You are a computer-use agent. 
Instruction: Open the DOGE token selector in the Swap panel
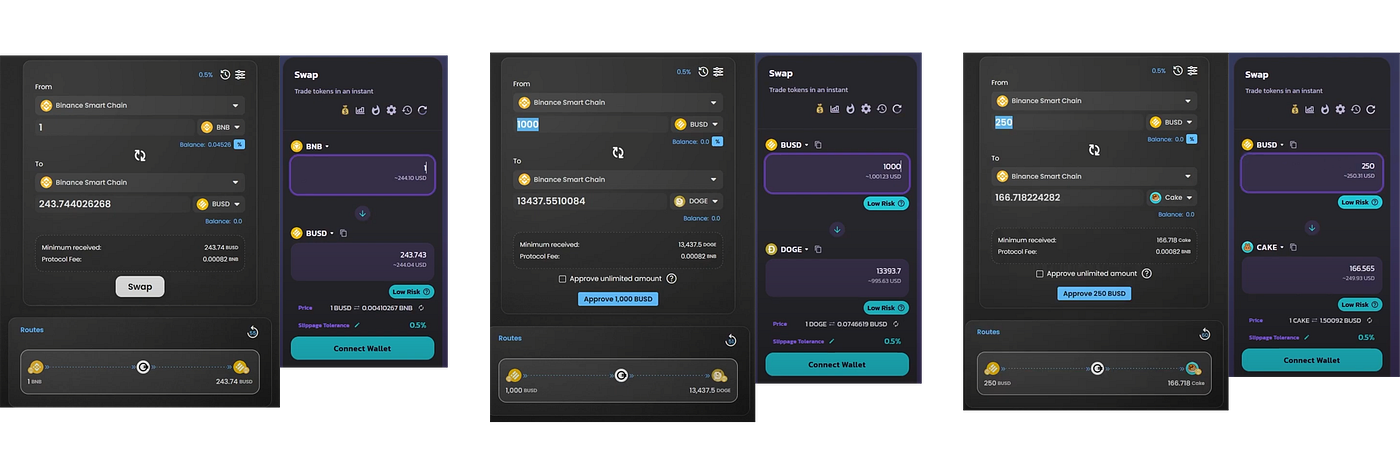click(787, 249)
